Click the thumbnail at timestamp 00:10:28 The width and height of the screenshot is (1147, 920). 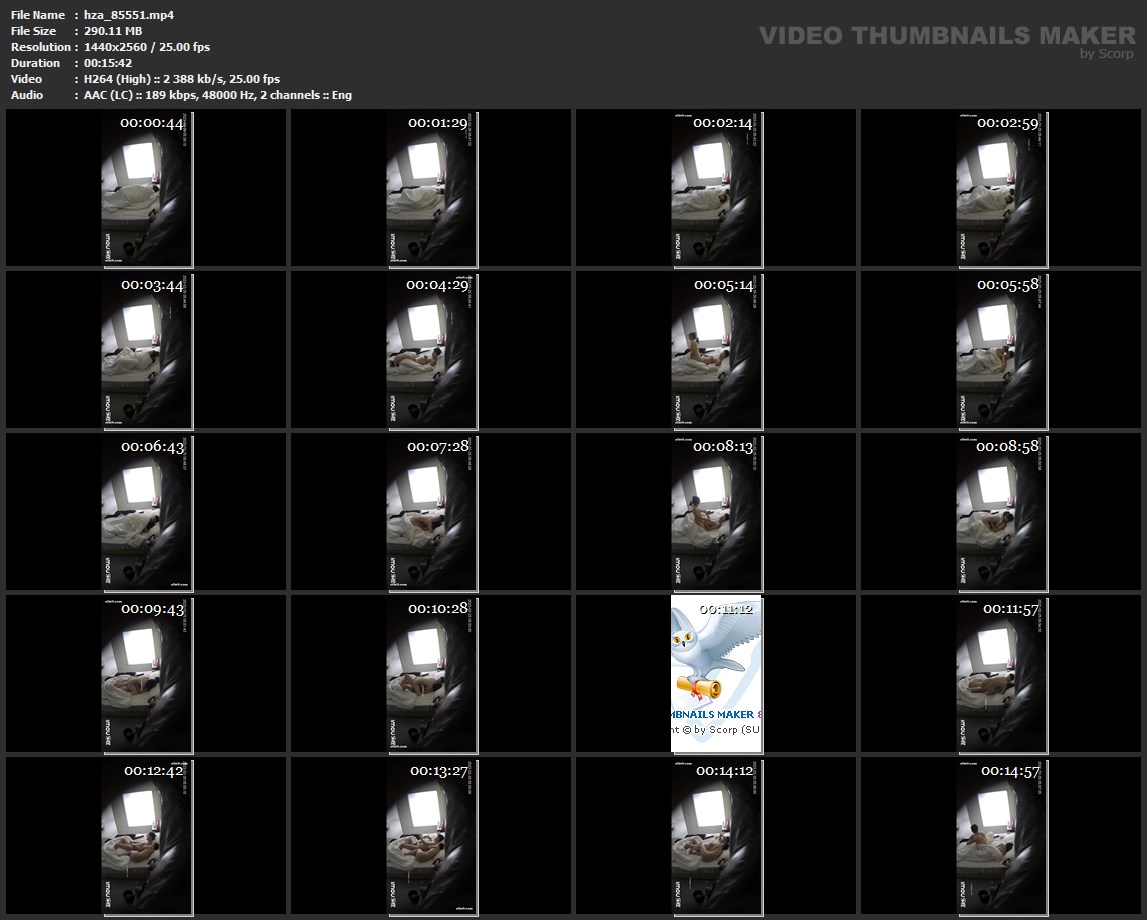431,673
